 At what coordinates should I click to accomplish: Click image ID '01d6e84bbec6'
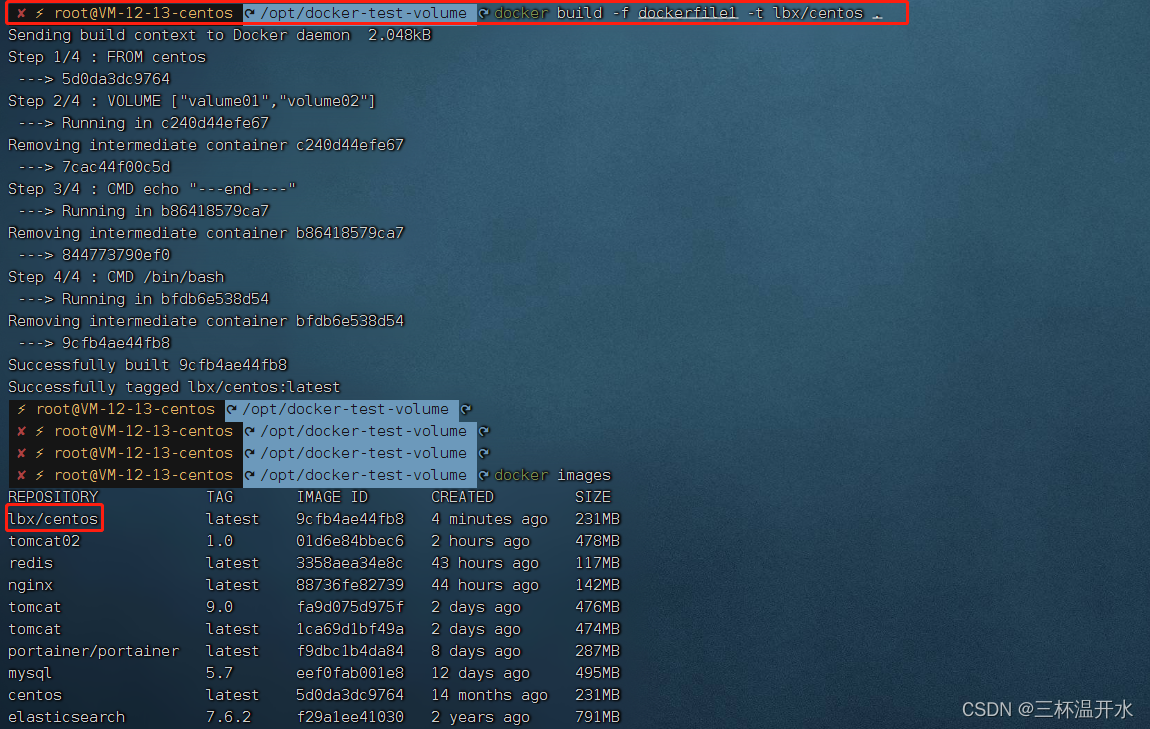350,541
